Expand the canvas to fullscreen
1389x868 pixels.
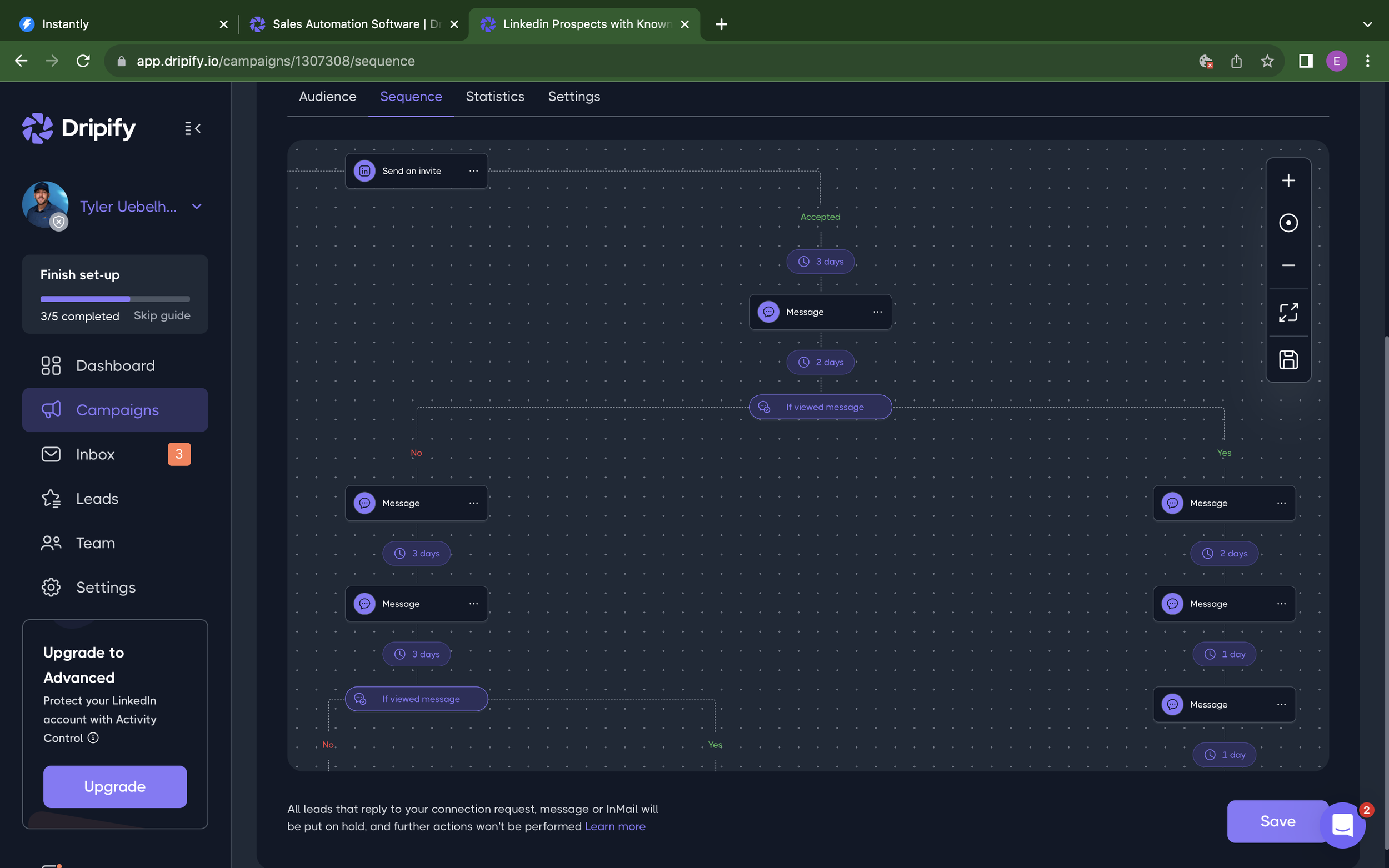[1288, 312]
